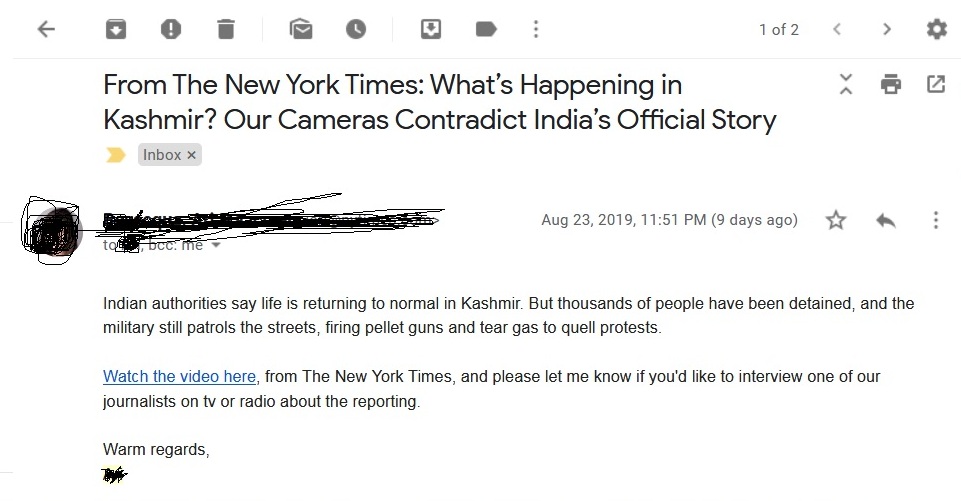The height and width of the screenshot is (501, 961).
Task: Snooze this email with clock icon
Action: 356,29
